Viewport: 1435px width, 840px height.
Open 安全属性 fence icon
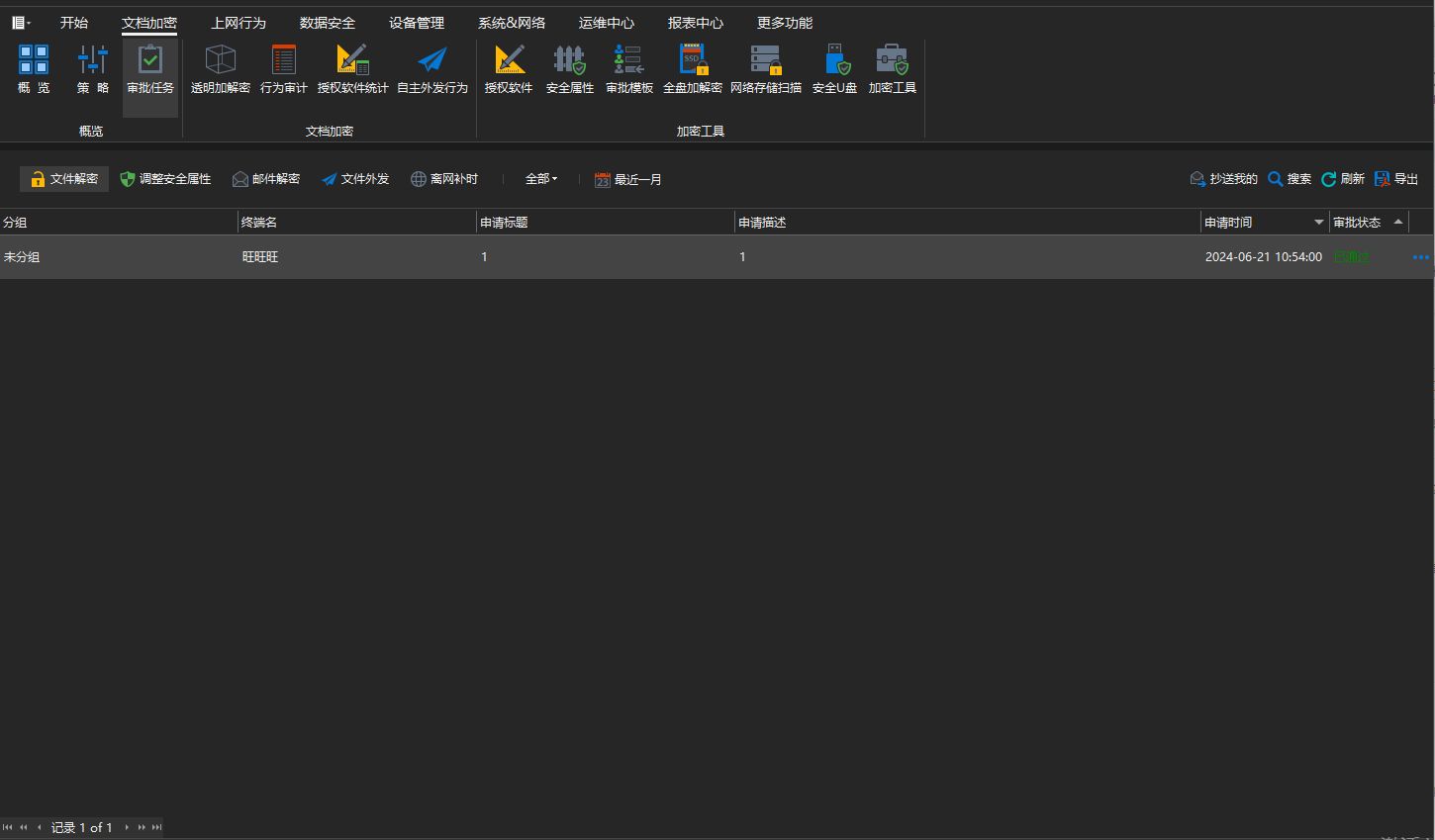pos(570,68)
